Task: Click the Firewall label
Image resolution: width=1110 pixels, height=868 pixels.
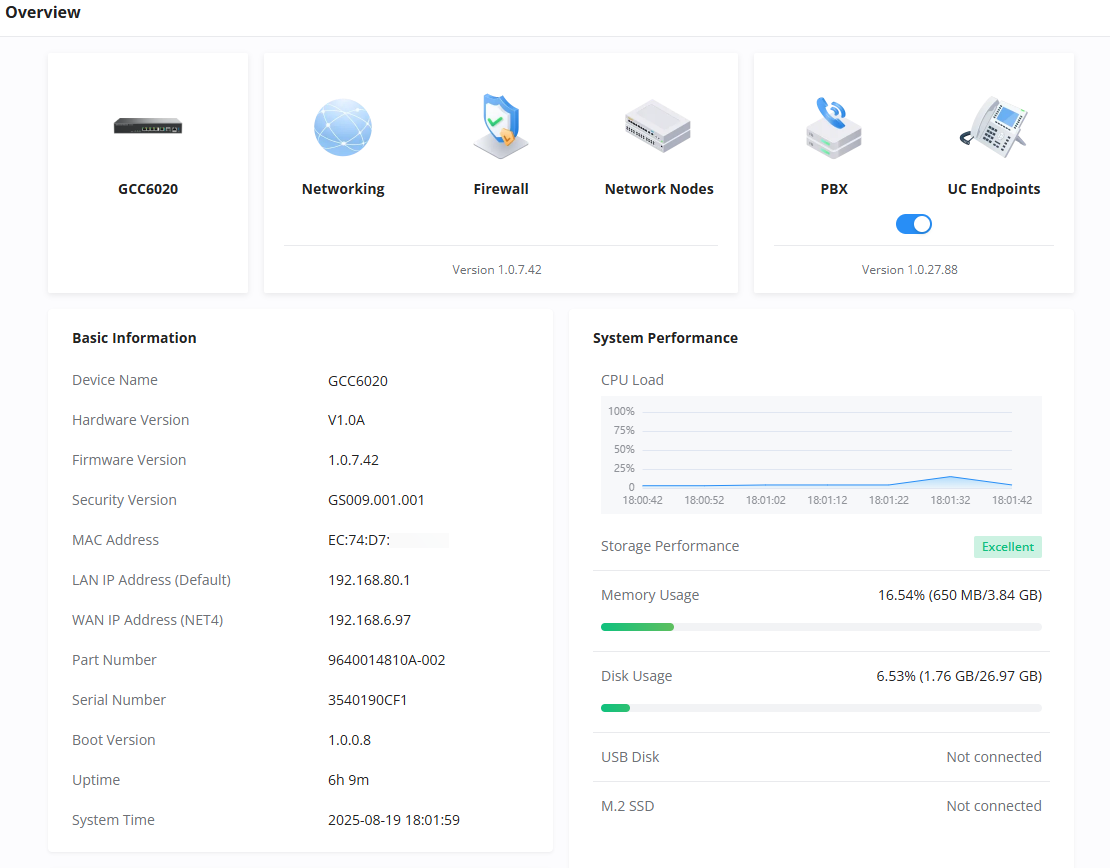Action: [500, 189]
